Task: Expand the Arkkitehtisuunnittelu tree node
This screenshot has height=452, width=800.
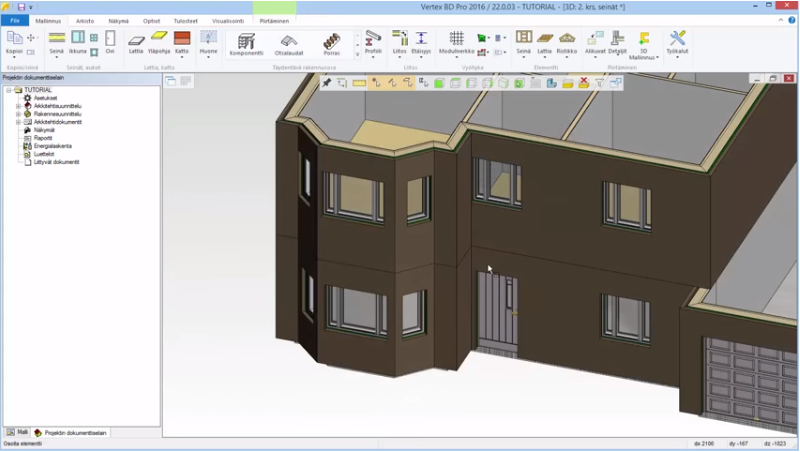Action: pyautogui.click(x=18, y=106)
